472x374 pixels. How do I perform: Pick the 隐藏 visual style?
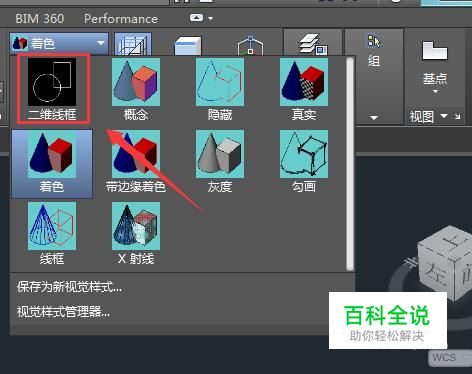[x=220, y=89]
